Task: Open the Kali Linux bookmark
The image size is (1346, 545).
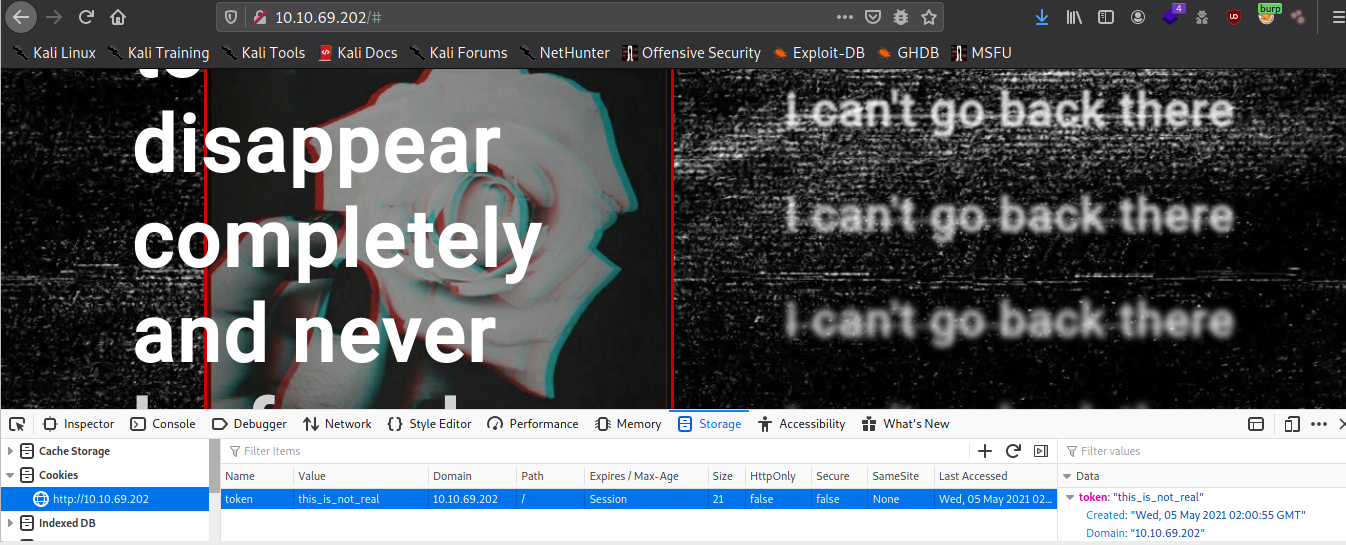Action: (x=55, y=52)
